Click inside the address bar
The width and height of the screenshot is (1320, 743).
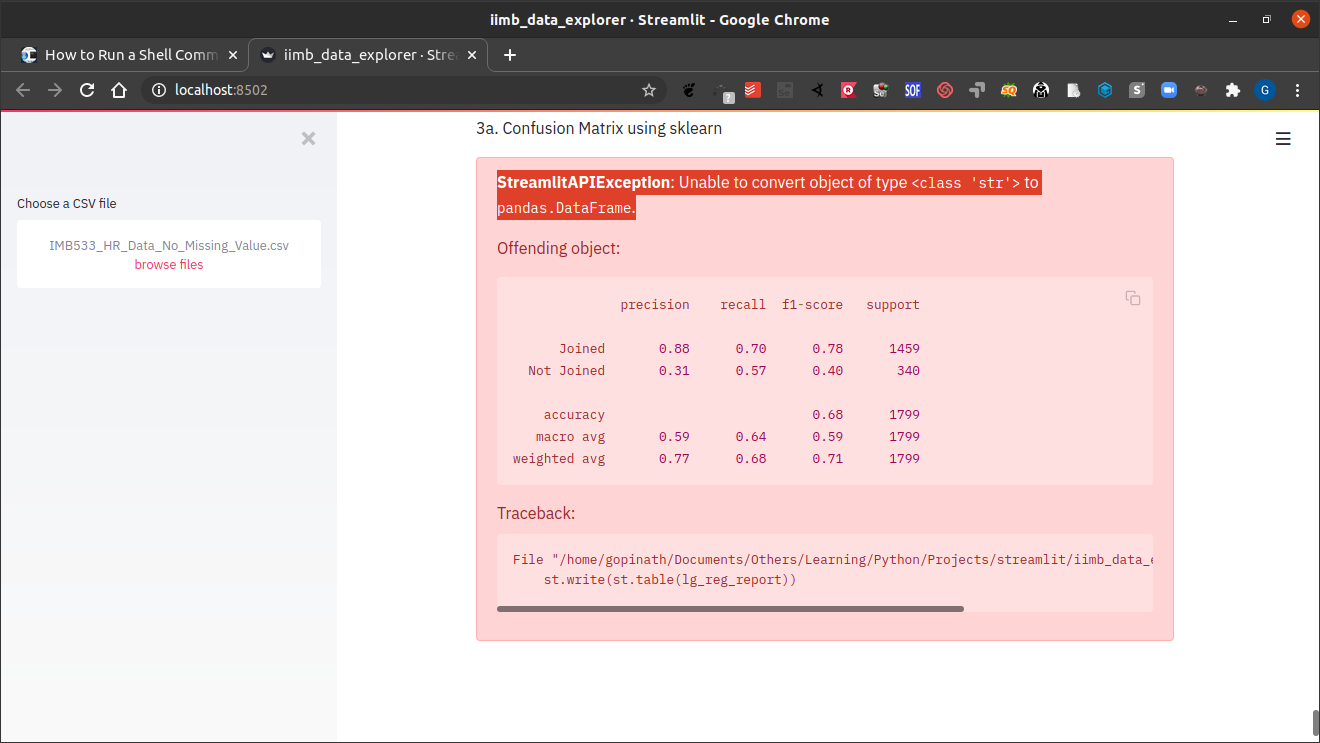tap(350, 90)
